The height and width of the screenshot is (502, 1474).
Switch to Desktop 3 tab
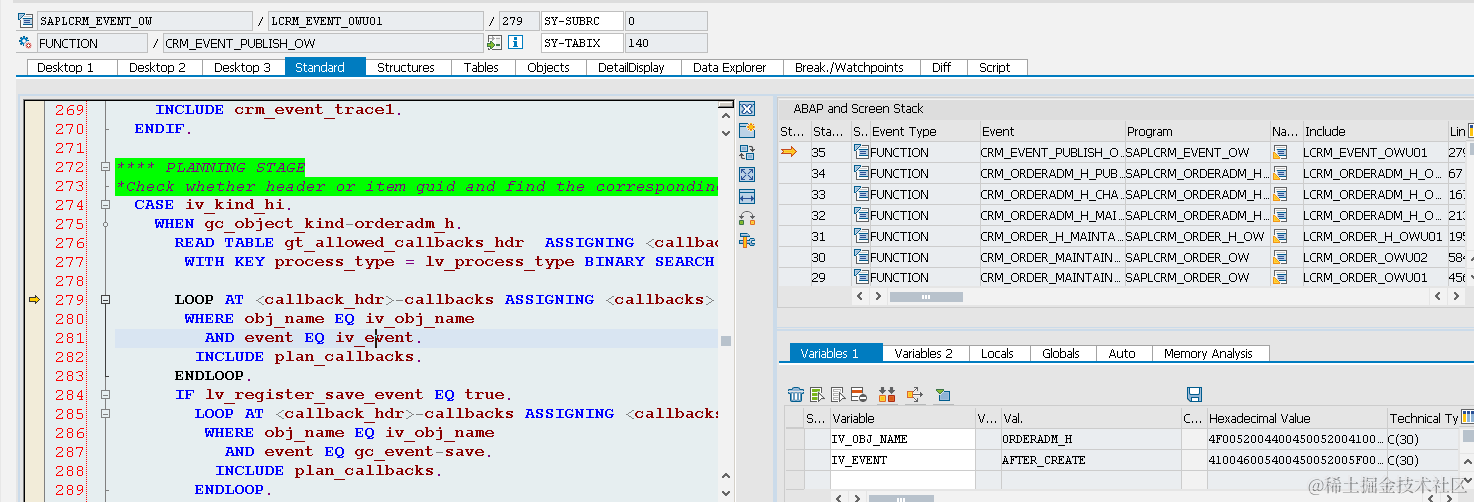[x=243, y=67]
